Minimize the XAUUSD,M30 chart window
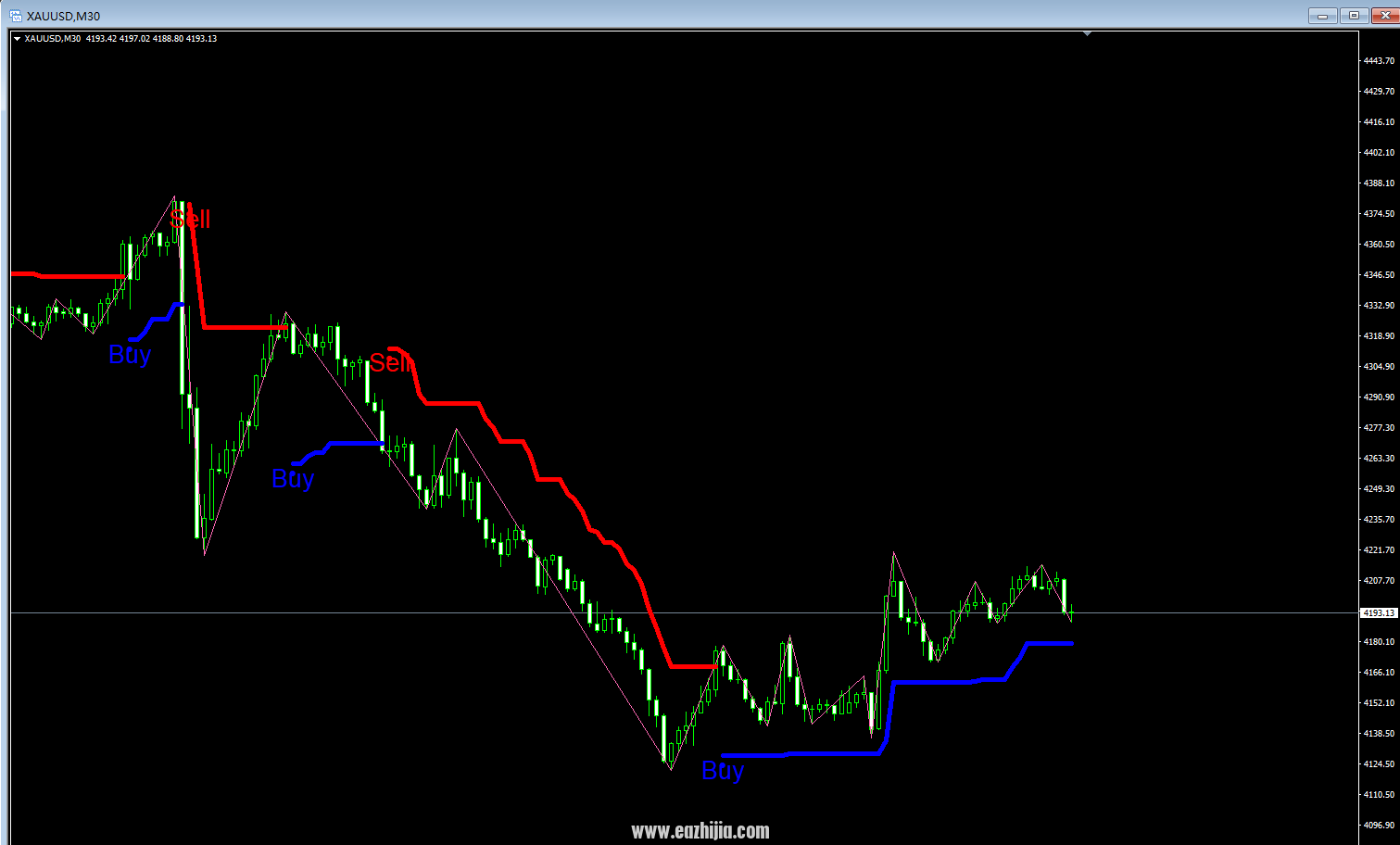This screenshot has width=1400, height=845. (x=1322, y=16)
